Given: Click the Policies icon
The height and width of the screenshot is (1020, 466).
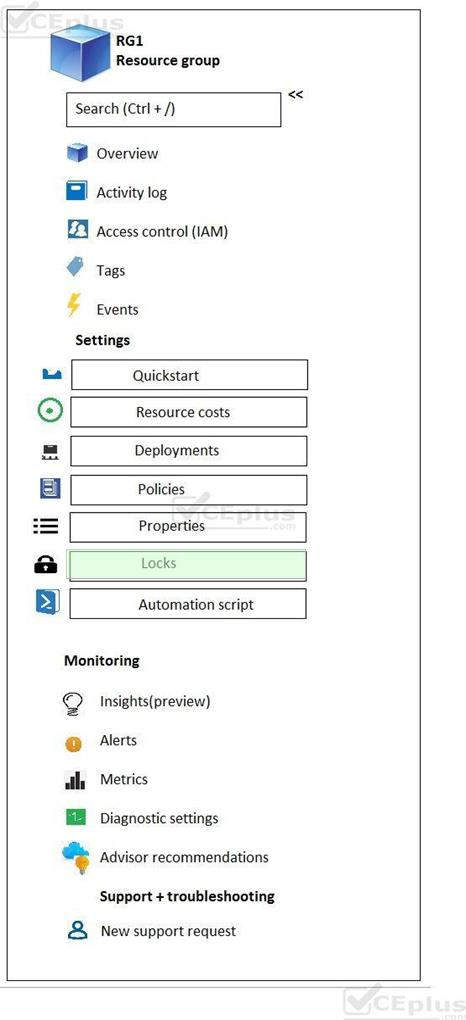Looking at the screenshot, I should pyautogui.click(x=50, y=488).
